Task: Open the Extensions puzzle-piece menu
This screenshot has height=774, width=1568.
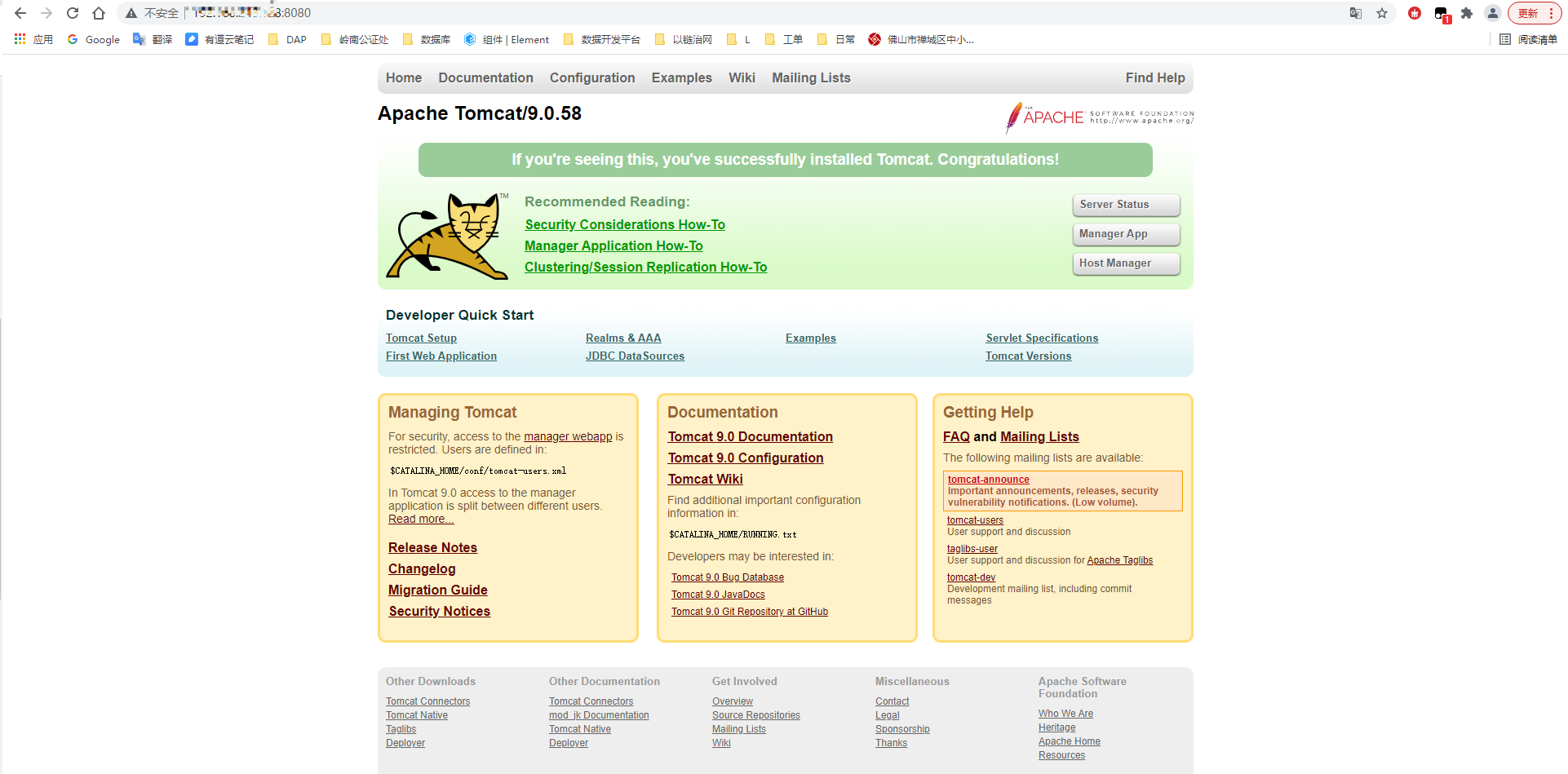Action: tap(1467, 13)
